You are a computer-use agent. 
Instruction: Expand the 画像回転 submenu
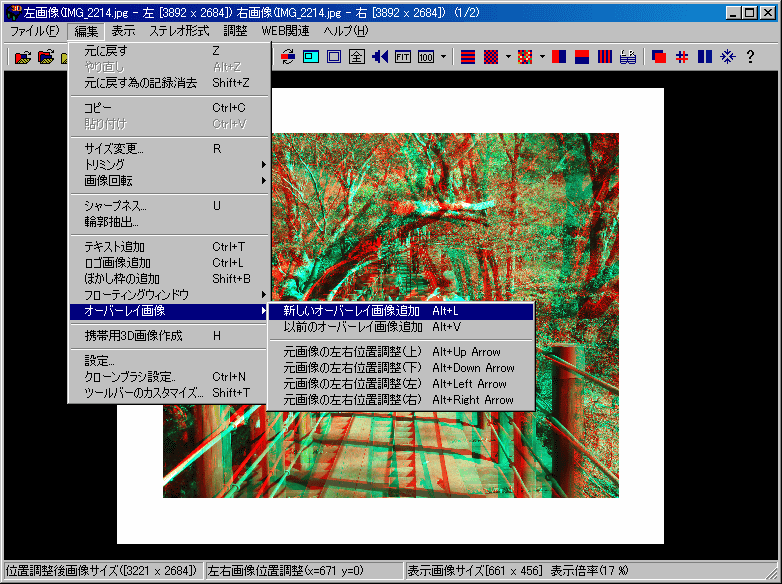click(x=170, y=181)
